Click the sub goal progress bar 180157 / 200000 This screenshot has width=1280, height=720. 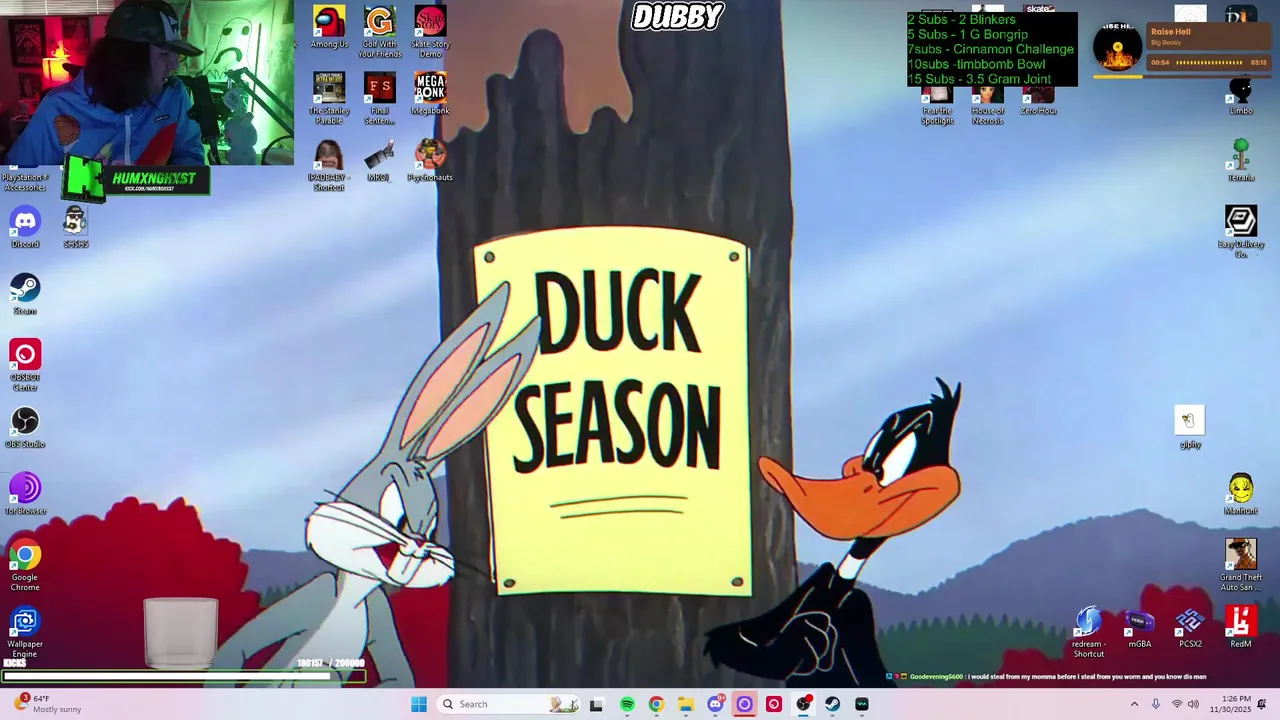tap(184, 676)
